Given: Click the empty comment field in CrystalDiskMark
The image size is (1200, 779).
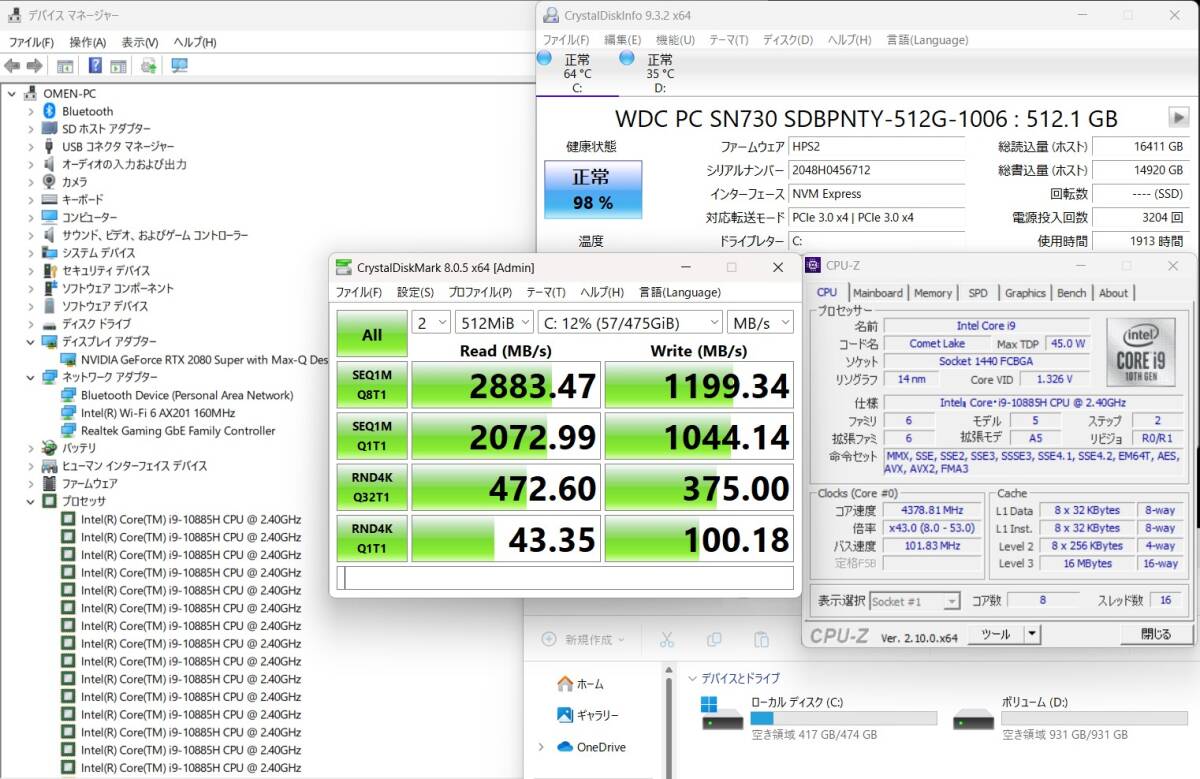Looking at the screenshot, I should click(x=566, y=578).
